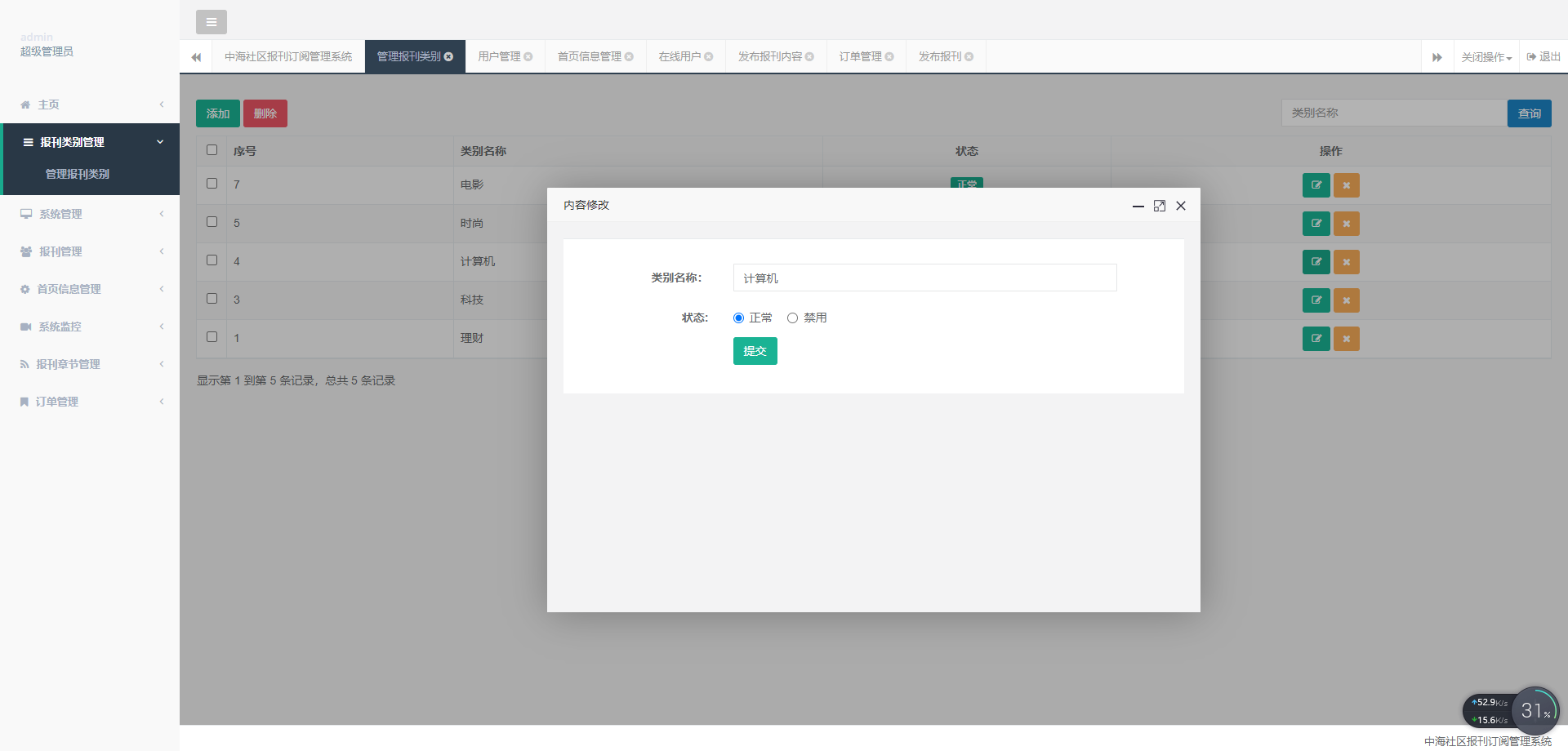1568x751 pixels.
Task: Check the checkbox for row 3
Action: (212, 299)
